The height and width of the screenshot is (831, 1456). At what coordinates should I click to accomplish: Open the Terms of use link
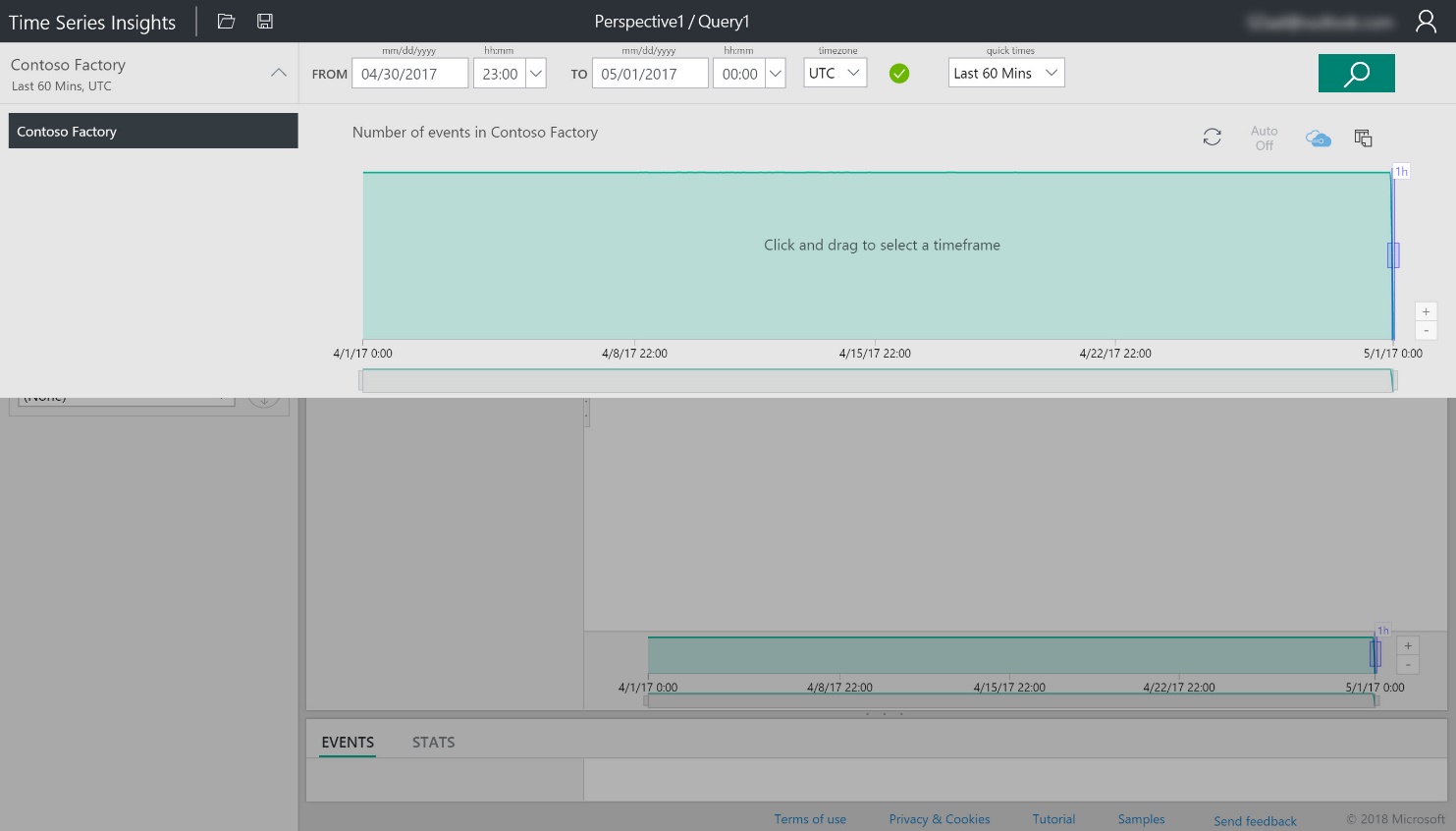[x=810, y=819]
